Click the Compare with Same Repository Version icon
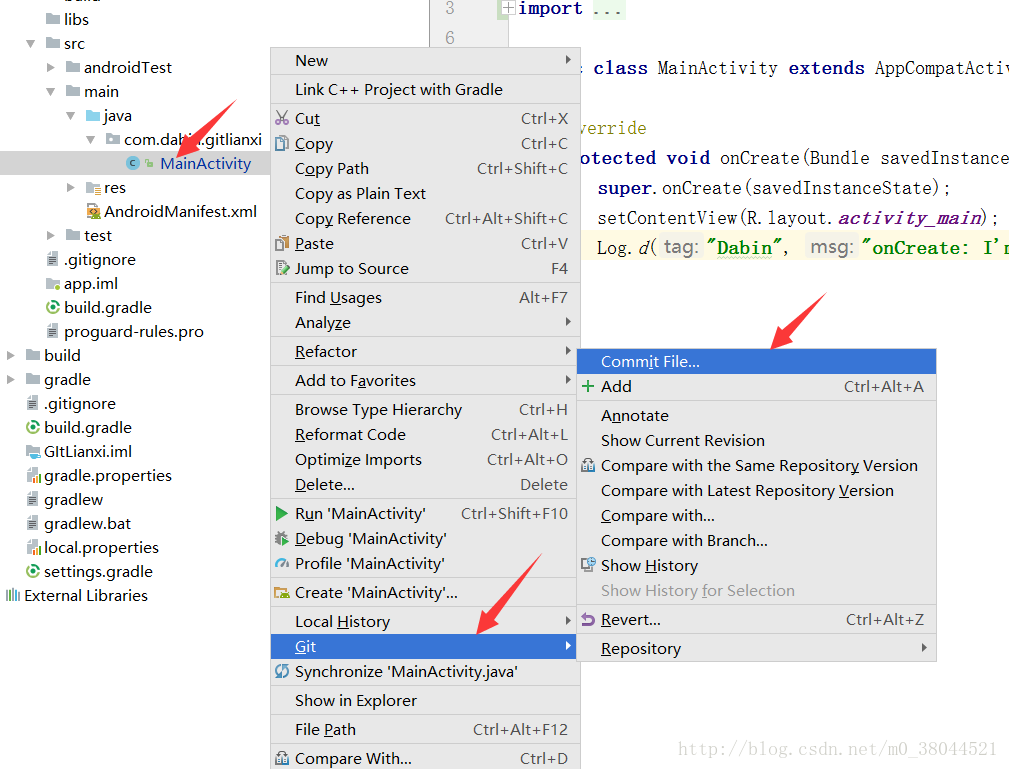 (588, 465)
